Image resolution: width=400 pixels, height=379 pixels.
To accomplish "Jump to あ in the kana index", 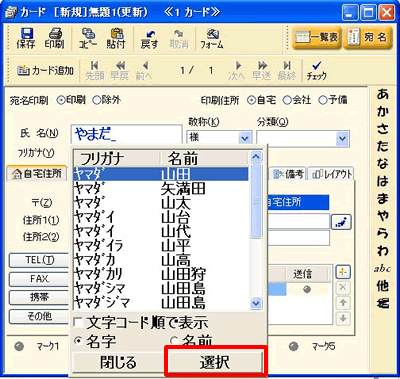I will 383,94.
